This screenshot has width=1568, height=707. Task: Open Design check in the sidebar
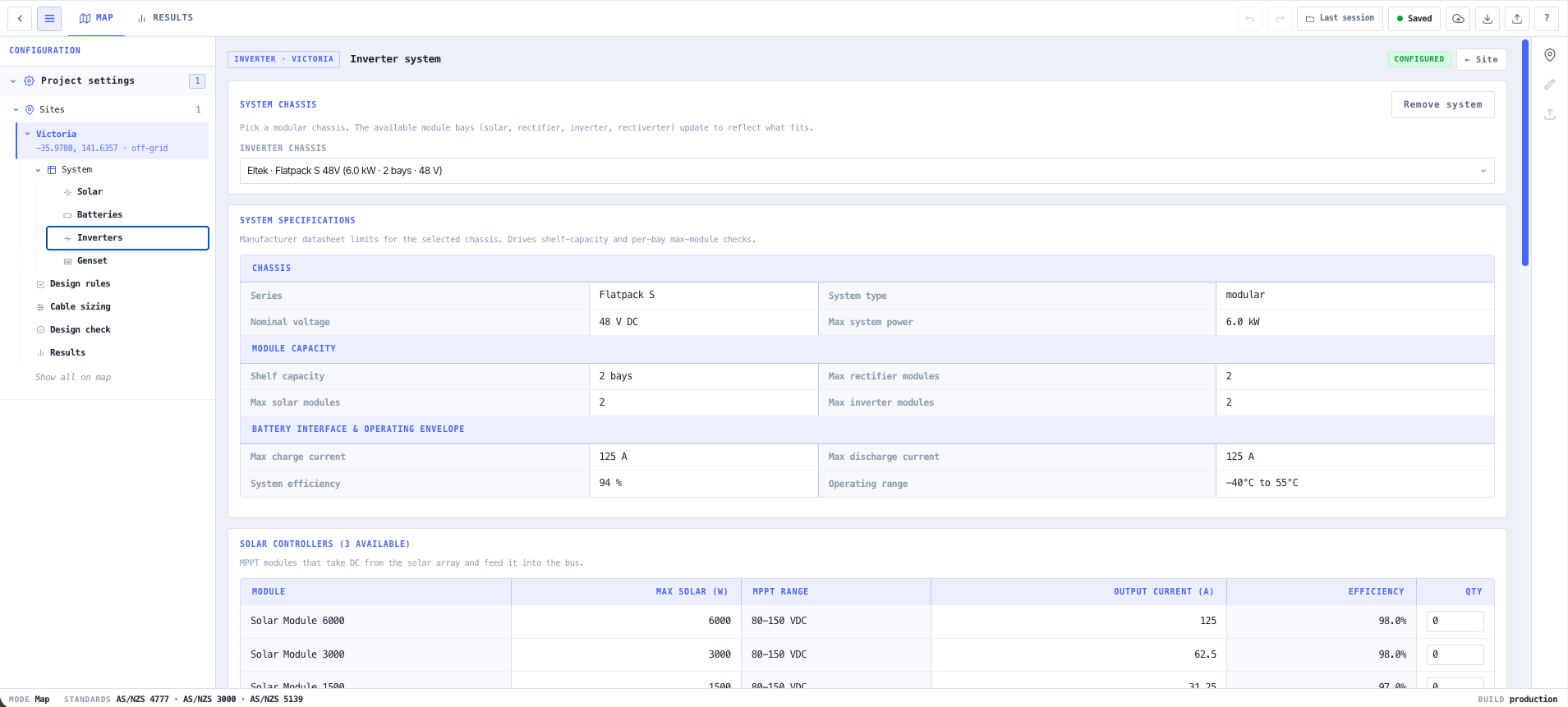coord(80,330)
